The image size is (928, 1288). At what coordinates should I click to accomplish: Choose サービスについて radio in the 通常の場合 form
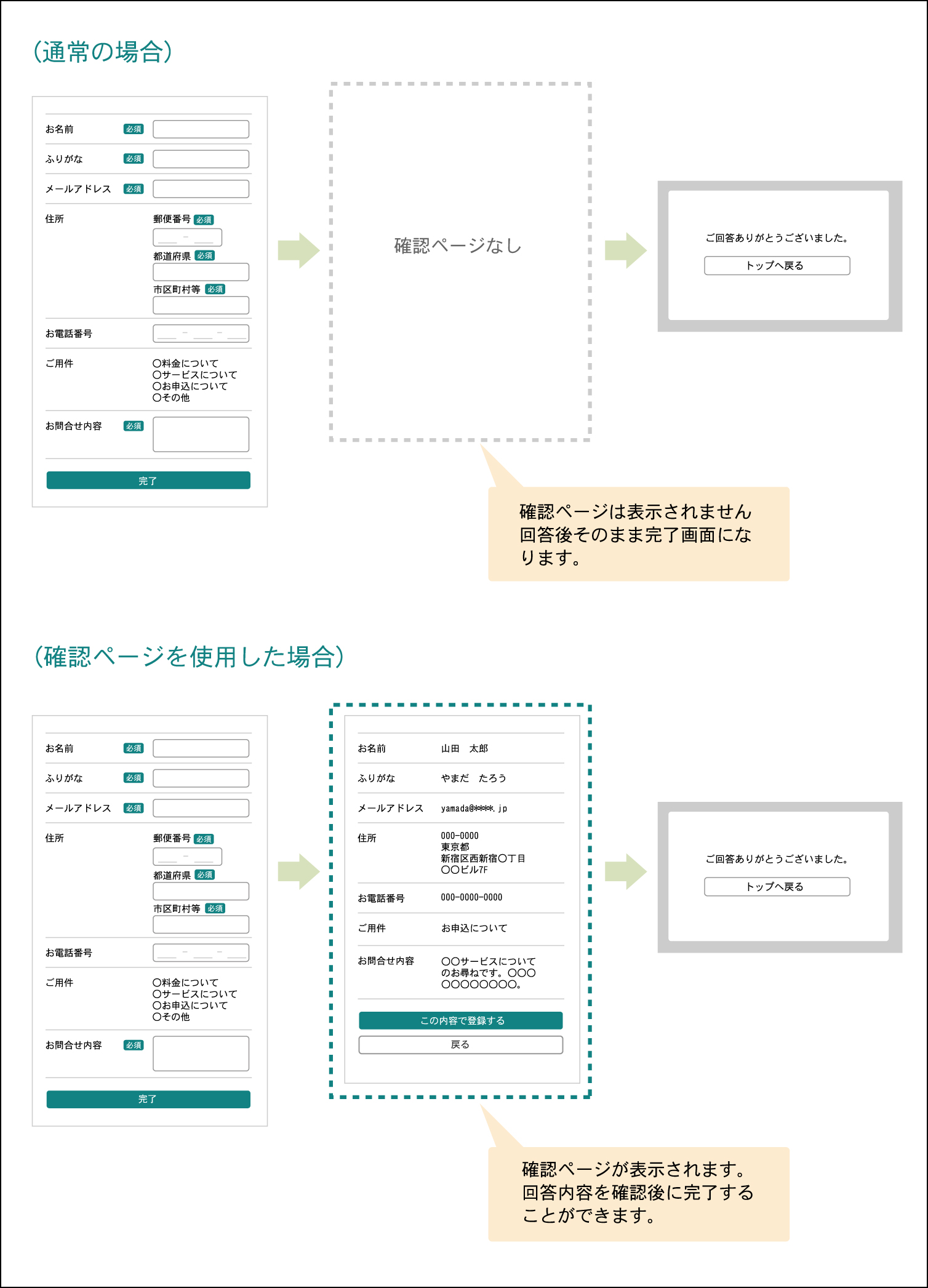[157, 375]
